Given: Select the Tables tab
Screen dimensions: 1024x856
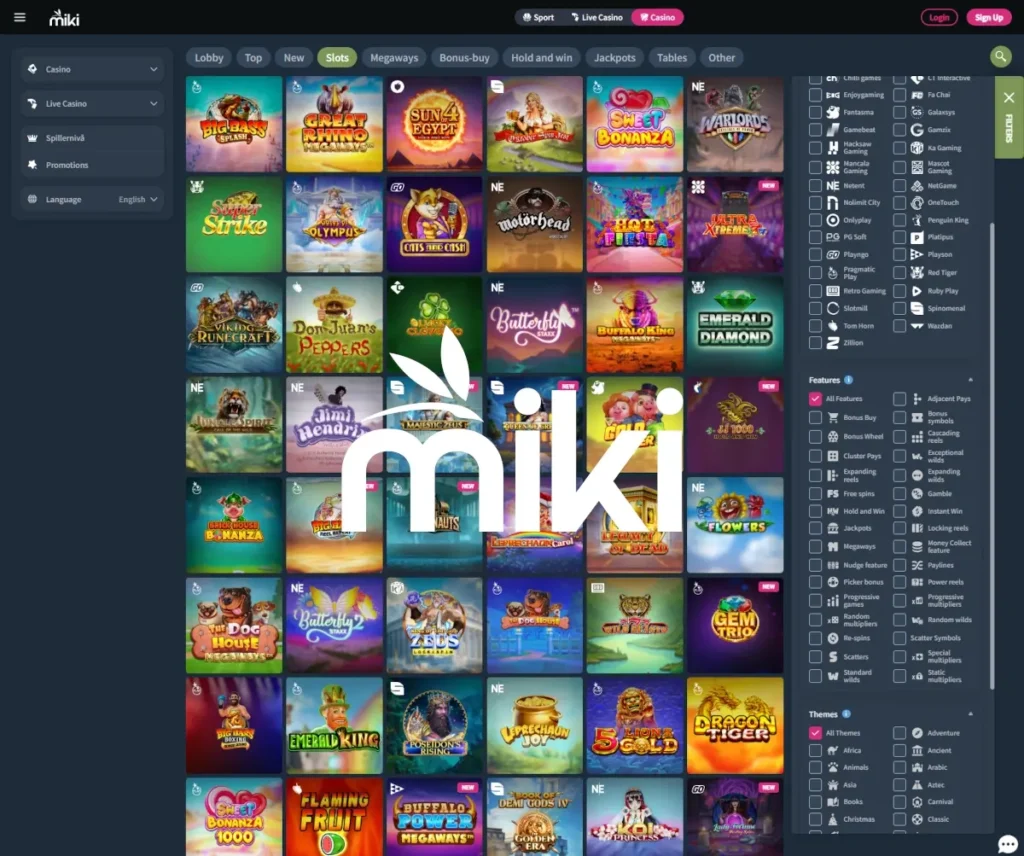Looking at the screenshot, I should (672, 57).
